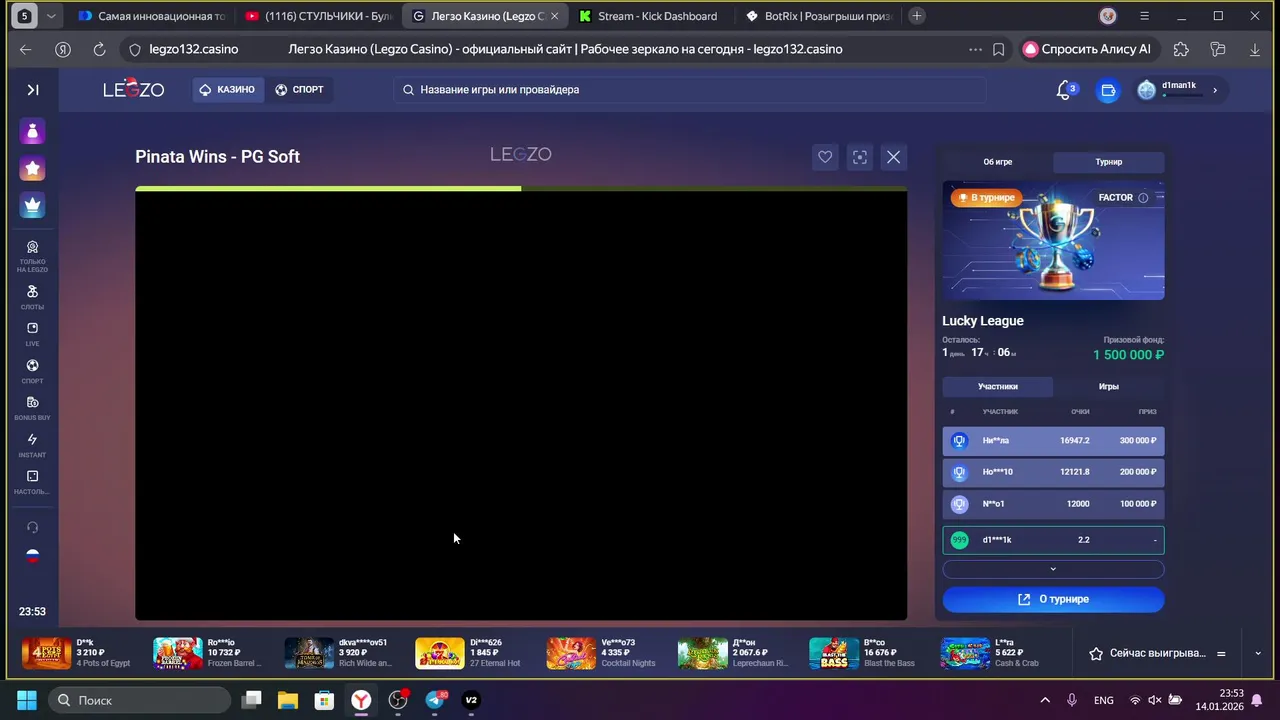Switch to Stream - Kick Dashboard tab
Screen dimensions: 1280x720
pos(649,16)
